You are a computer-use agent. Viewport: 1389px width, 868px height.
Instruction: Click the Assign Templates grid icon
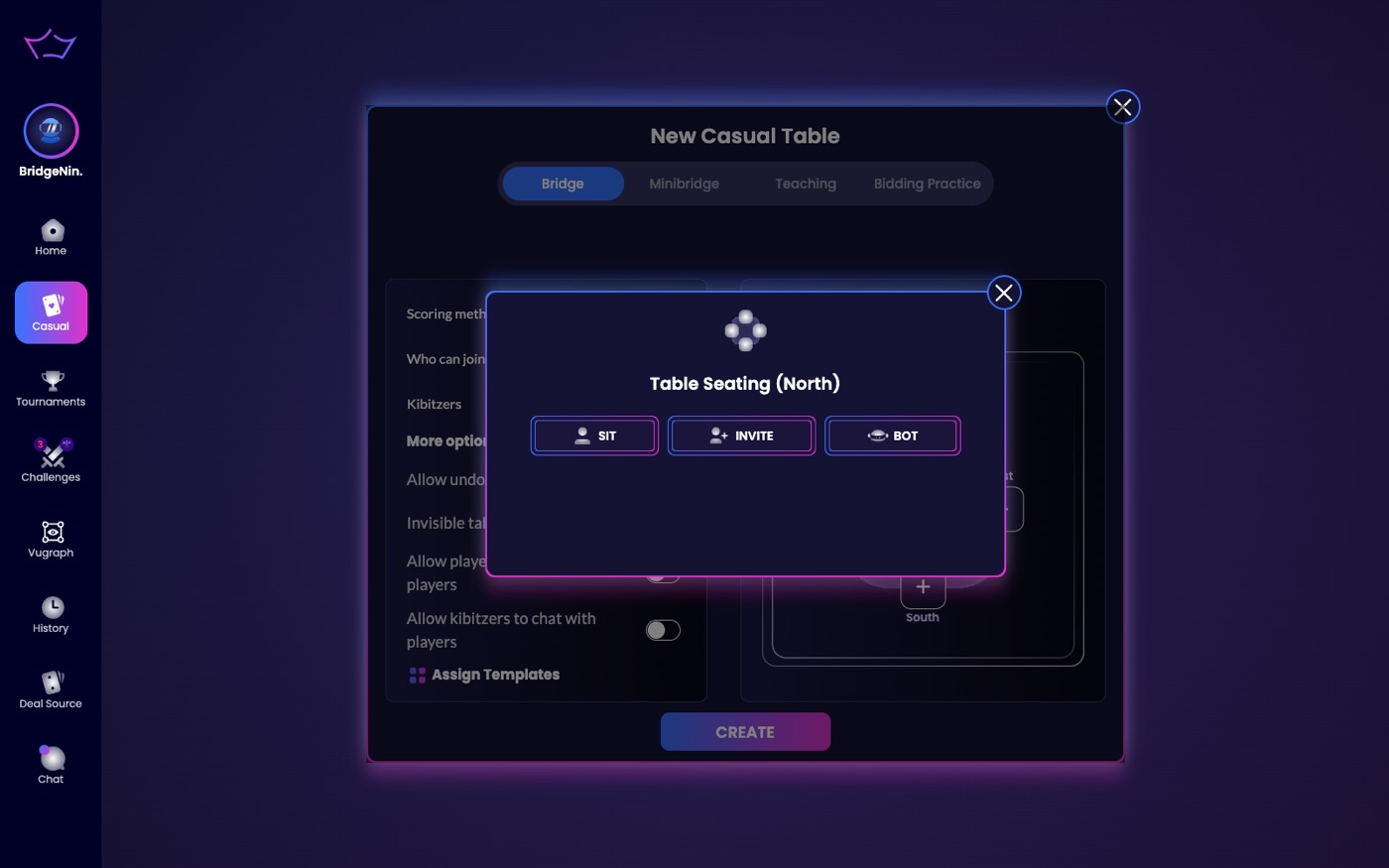[x=418, y=676]
